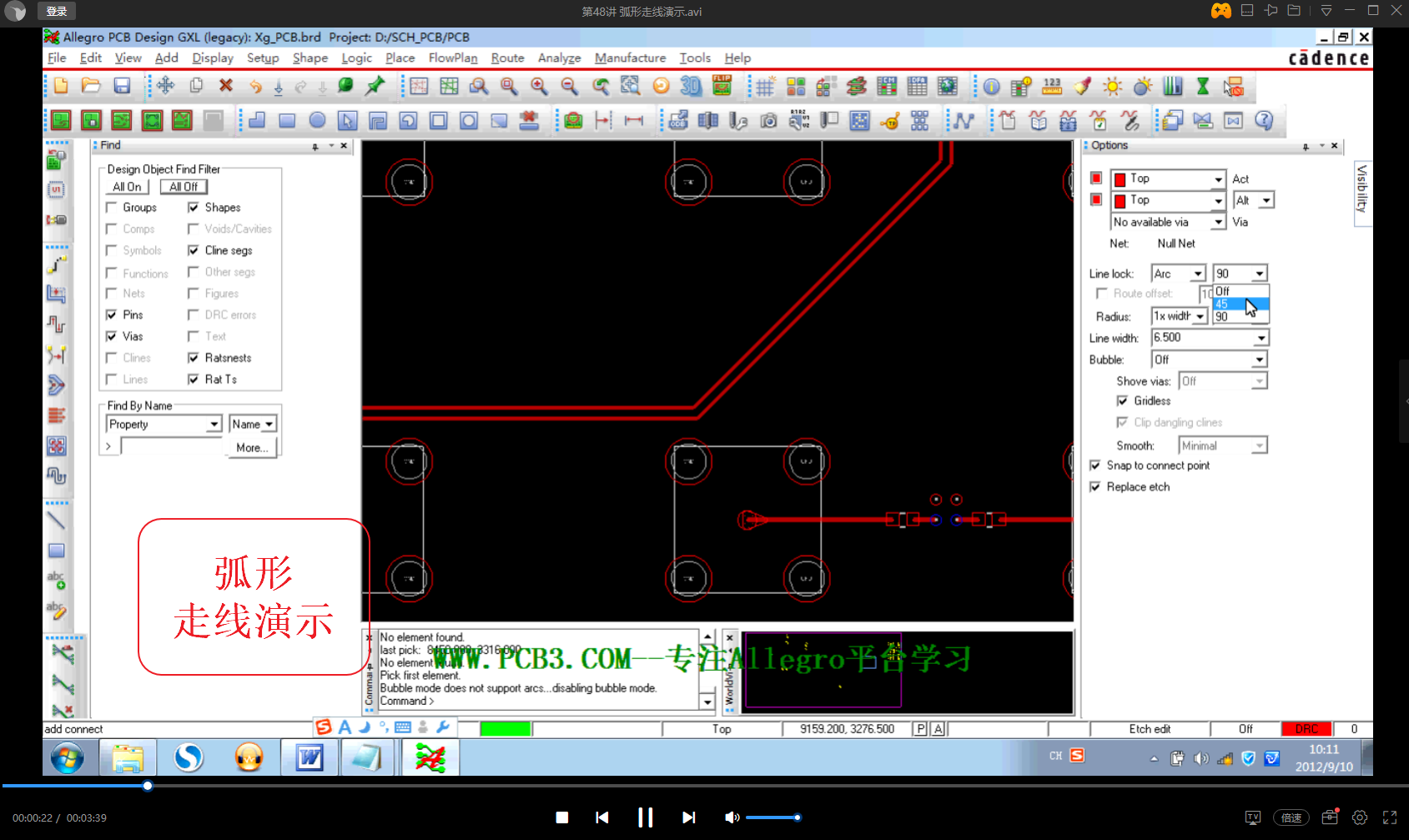Choose 45 in the angle dropdown list
This screenshot has width=1409, height=840.
pyautogui.click(x=1240, y=304)
